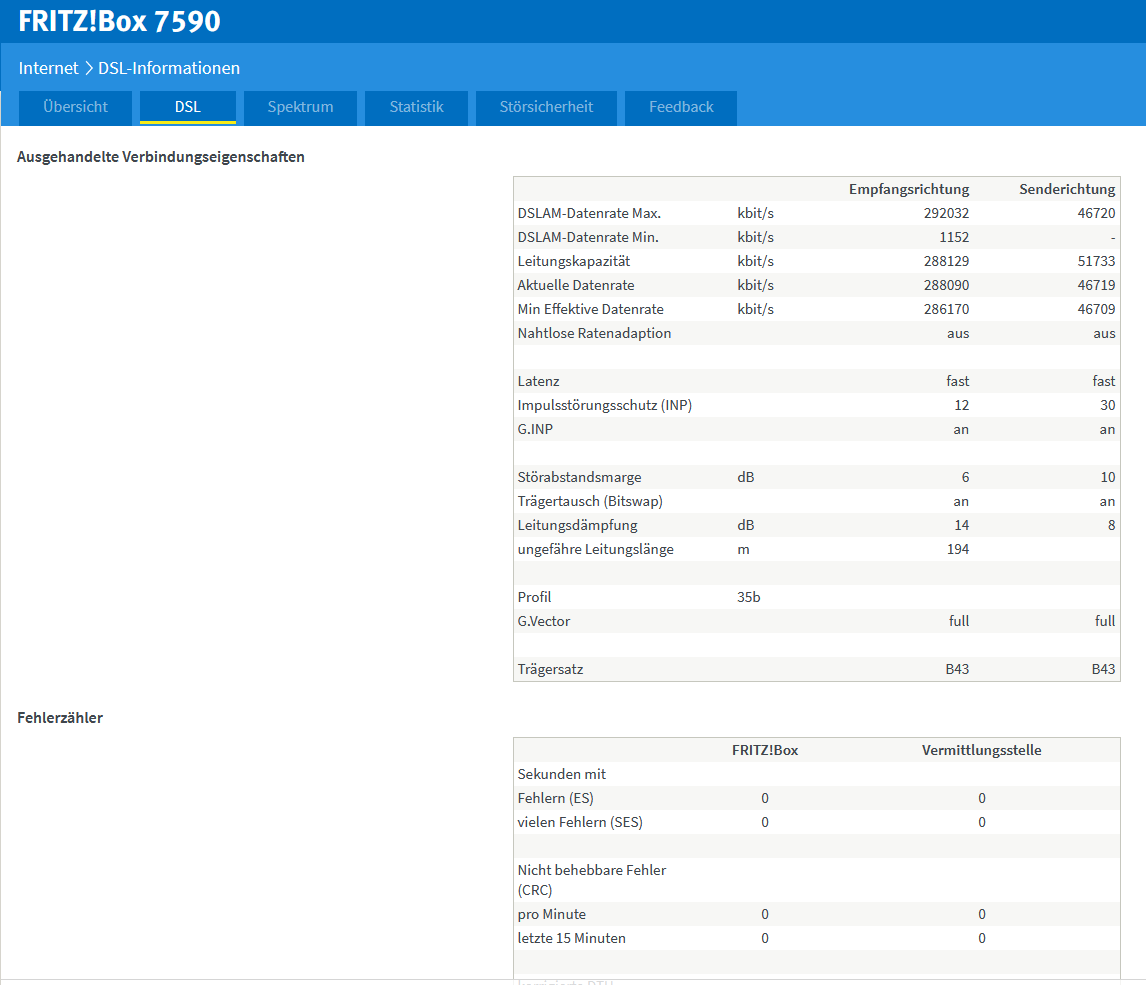Viewport: 1146px width, 985px height.
Task: Select the Vermittlungsstelle column header
Action: [982, 750]
